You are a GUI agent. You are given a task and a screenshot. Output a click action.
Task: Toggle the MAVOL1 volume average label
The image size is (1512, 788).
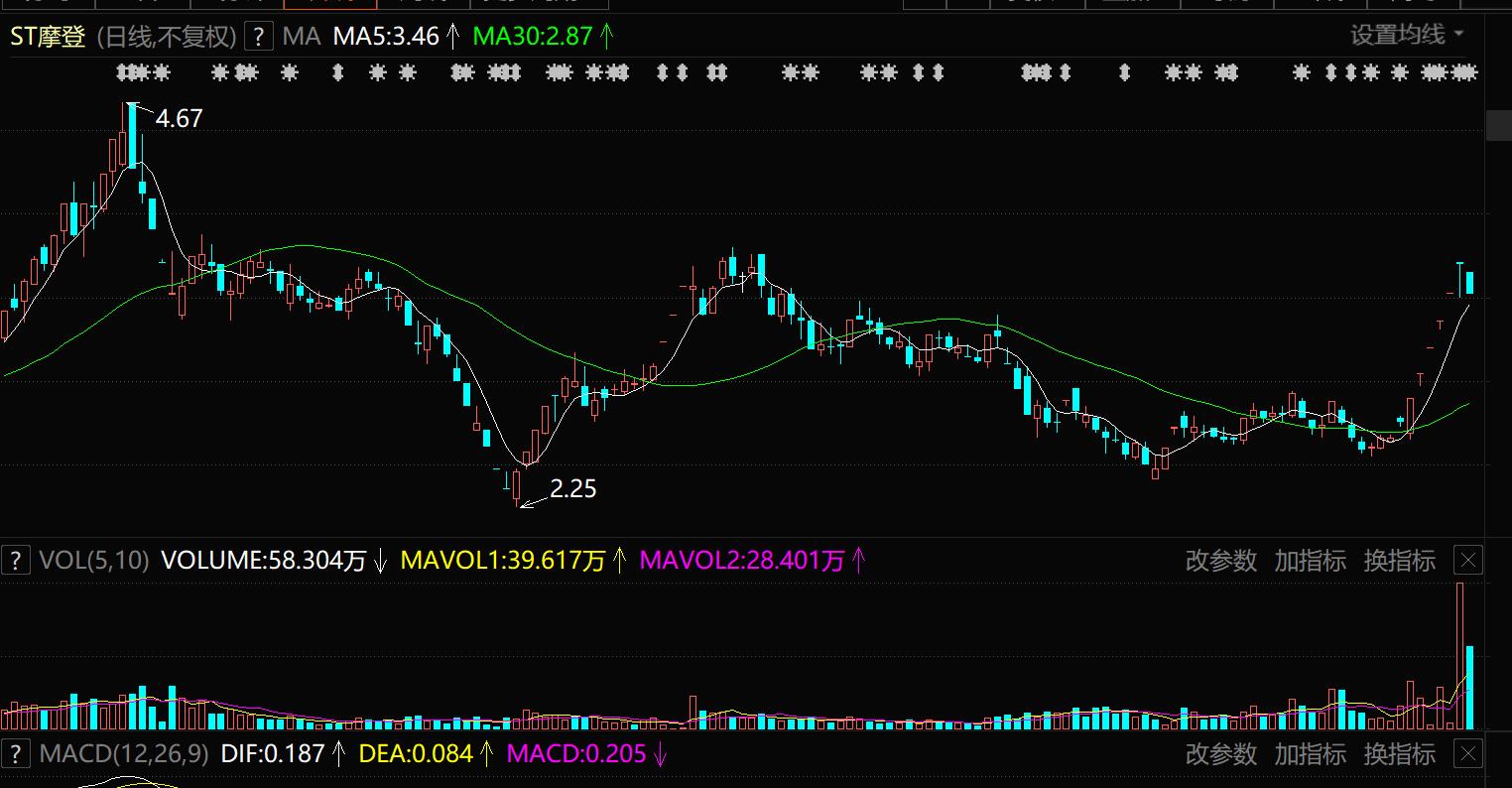point(503,561)
